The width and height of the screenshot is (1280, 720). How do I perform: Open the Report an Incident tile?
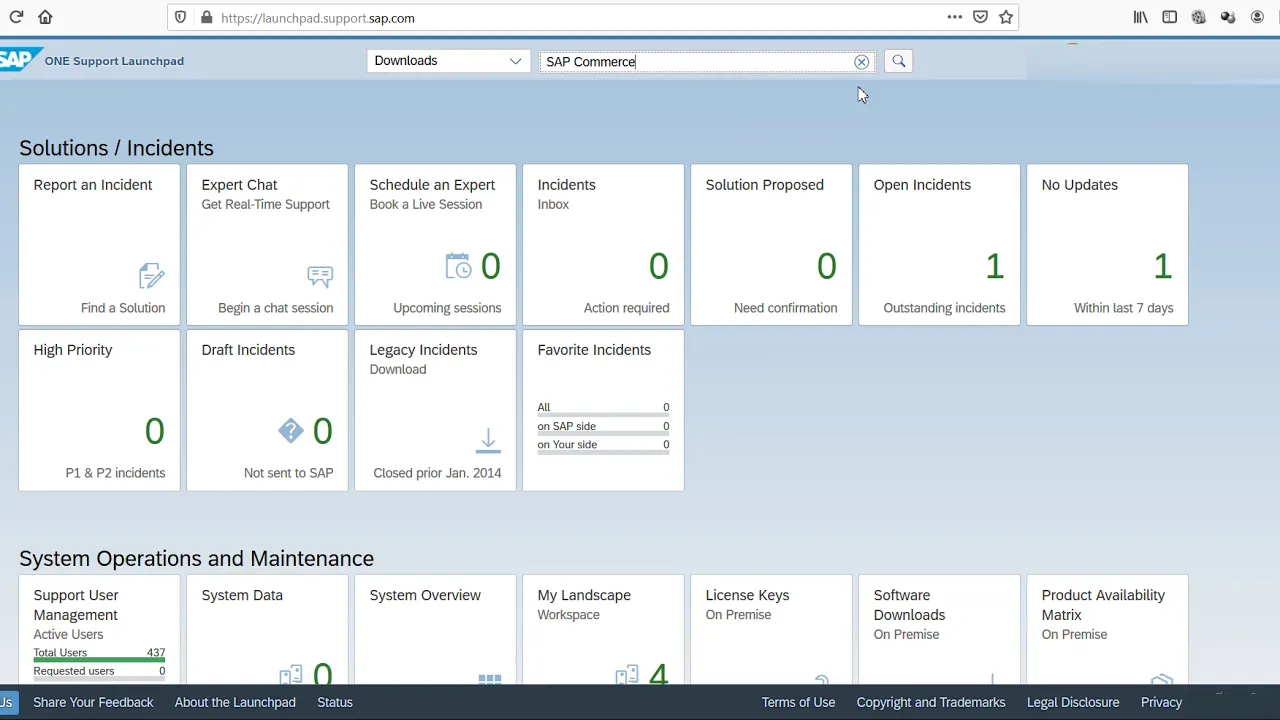[99, 245]
